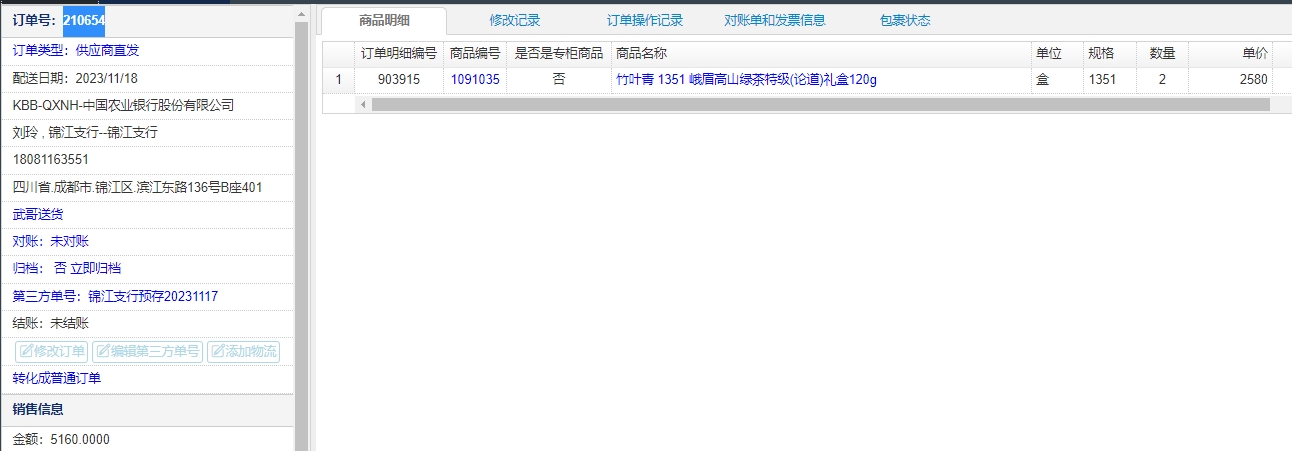This screenshot has width=1292, height=451.
Task: Click the 订单类型: 供应商直发 text
Action: (75, 50)
